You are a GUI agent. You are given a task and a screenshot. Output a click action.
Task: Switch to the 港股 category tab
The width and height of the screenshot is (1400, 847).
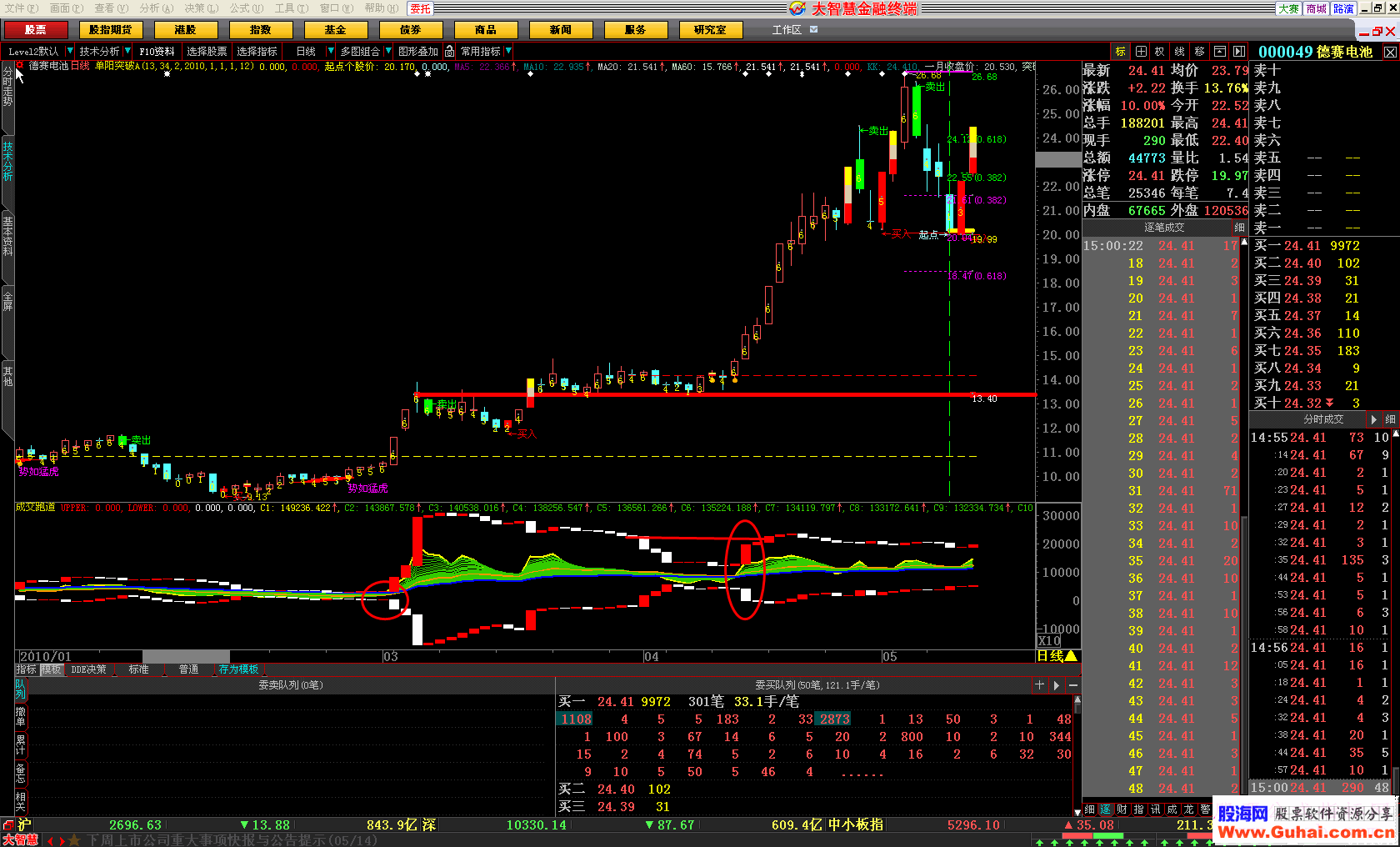[186, 29]
